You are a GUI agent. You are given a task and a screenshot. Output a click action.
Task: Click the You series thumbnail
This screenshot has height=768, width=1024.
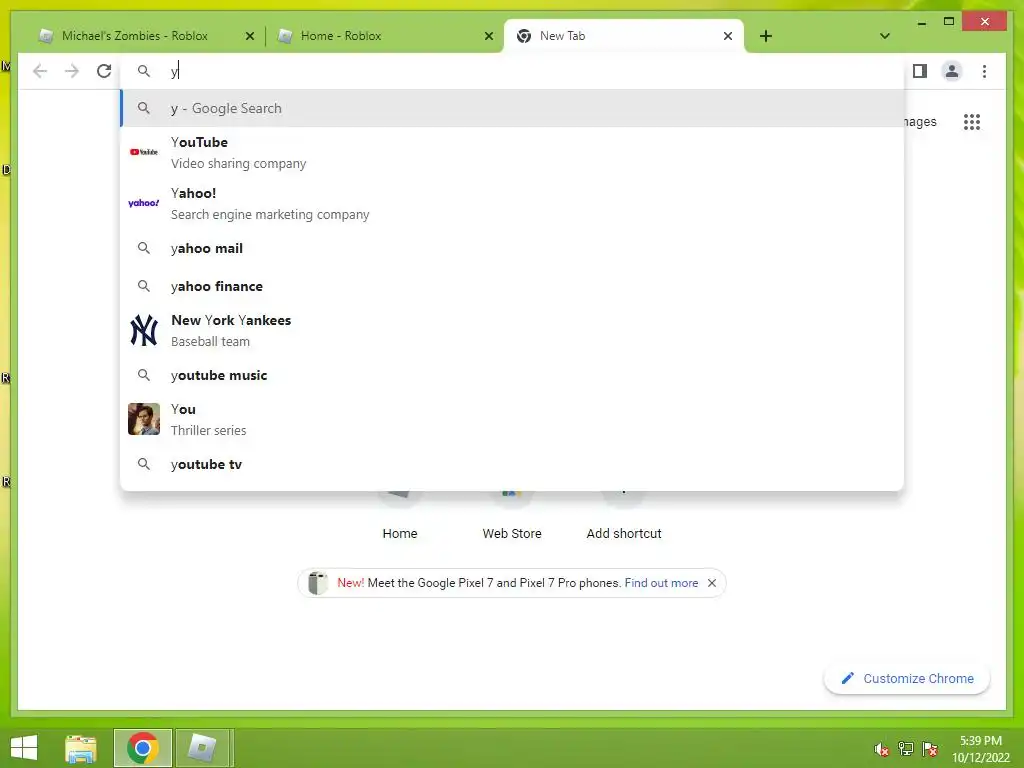tap(144, 419)
